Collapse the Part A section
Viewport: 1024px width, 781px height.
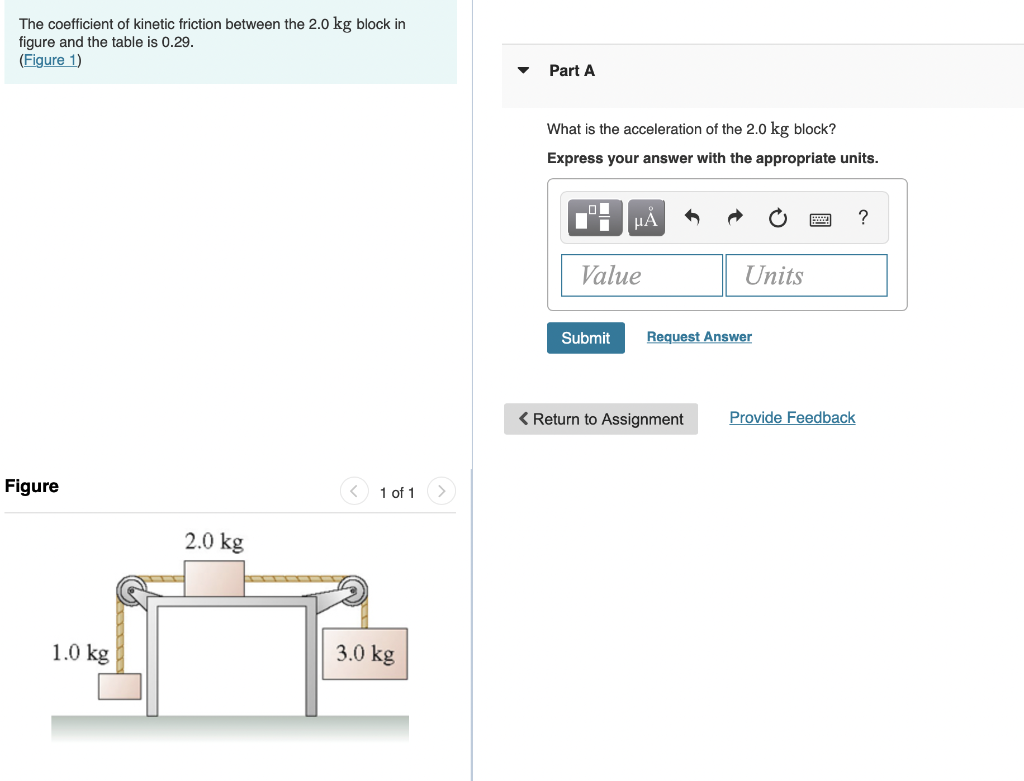click(x=523, y=70)
